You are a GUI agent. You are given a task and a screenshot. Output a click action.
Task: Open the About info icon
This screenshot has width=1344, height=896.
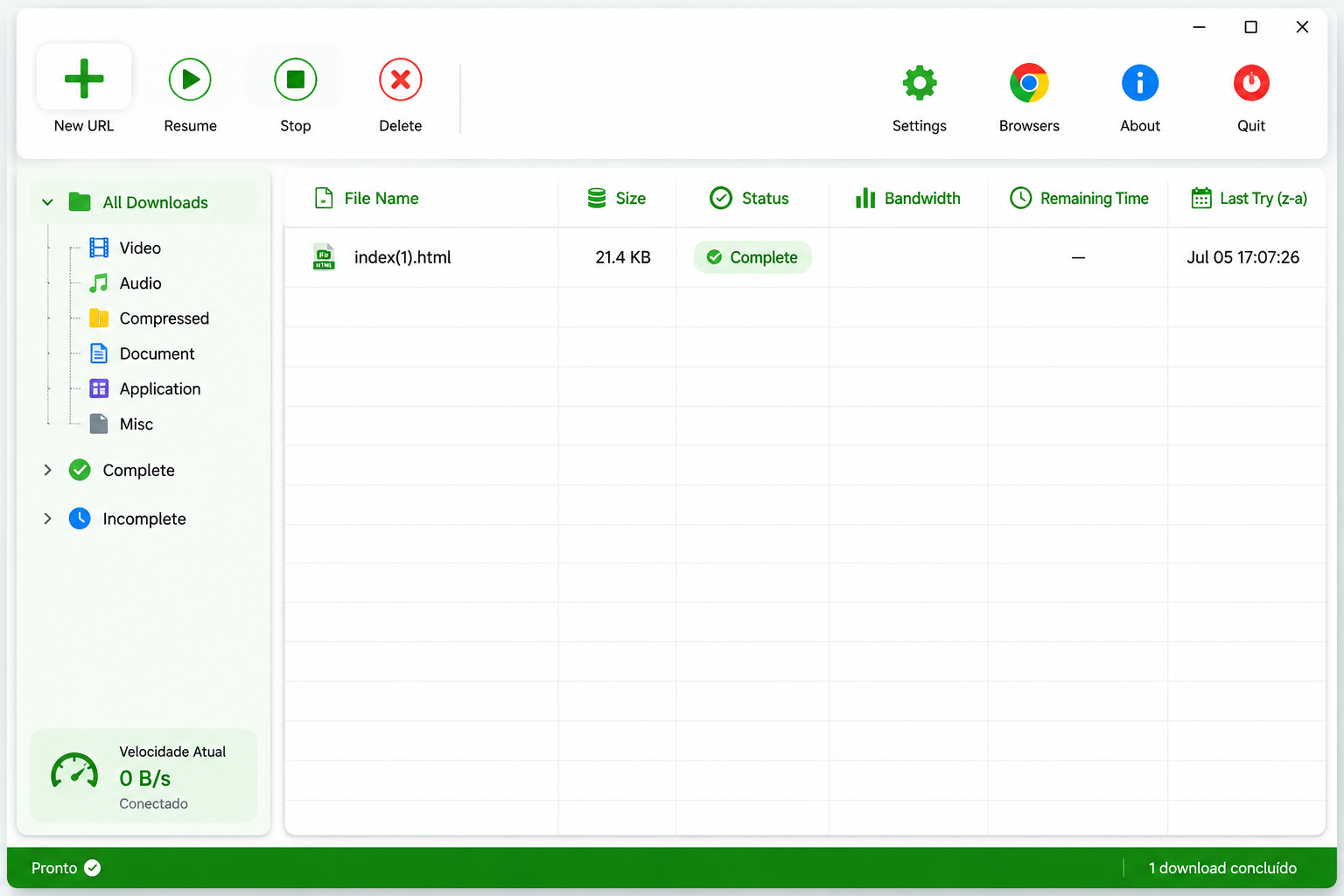pyautogui.click(x=1140, y=83)
